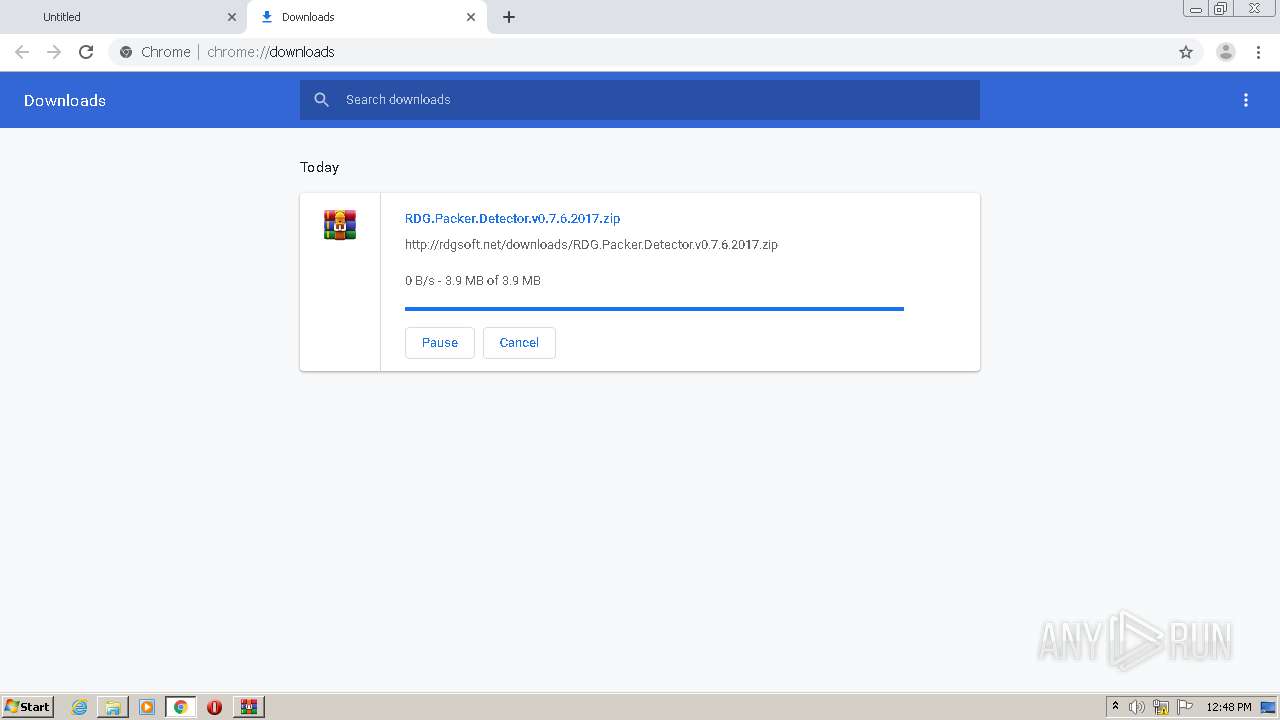
Task: Click the Downloads page title
Action: (x=65, y=100)
